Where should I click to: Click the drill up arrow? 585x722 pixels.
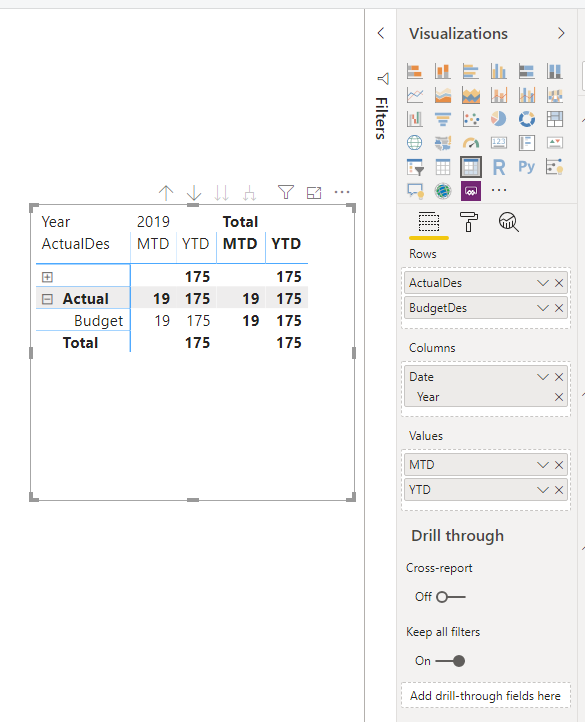click(x=166, y=192)
